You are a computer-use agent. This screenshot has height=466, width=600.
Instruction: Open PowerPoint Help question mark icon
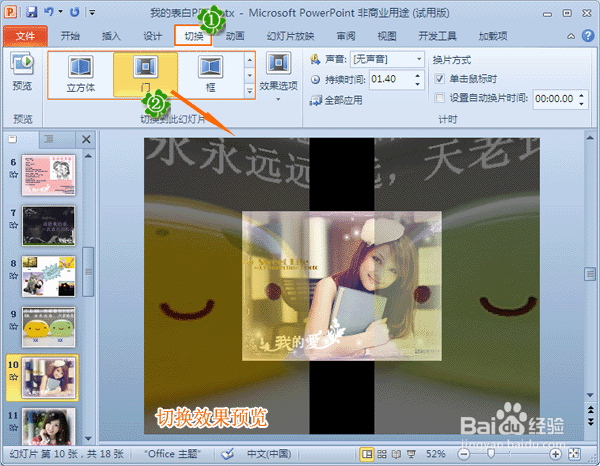point(588,36)
